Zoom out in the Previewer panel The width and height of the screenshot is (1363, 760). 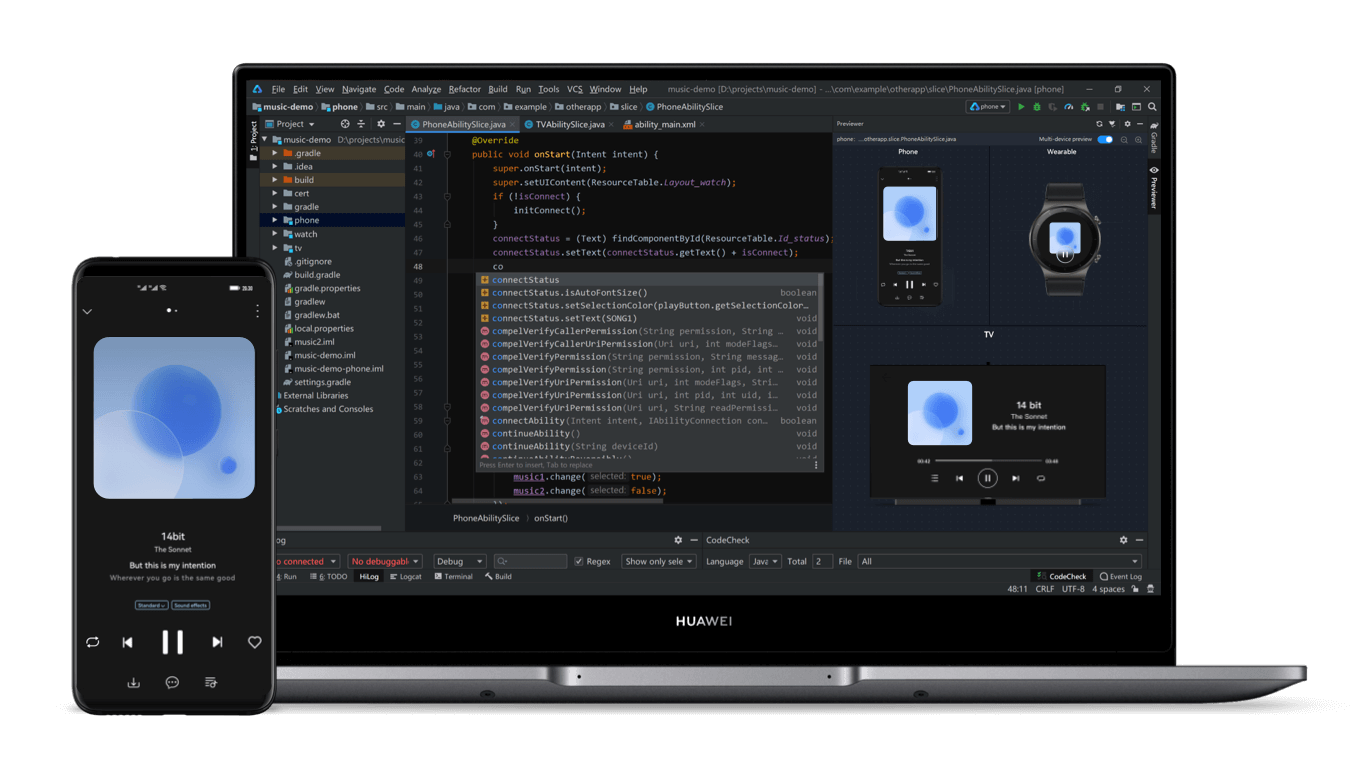(x=1124, y=140)
